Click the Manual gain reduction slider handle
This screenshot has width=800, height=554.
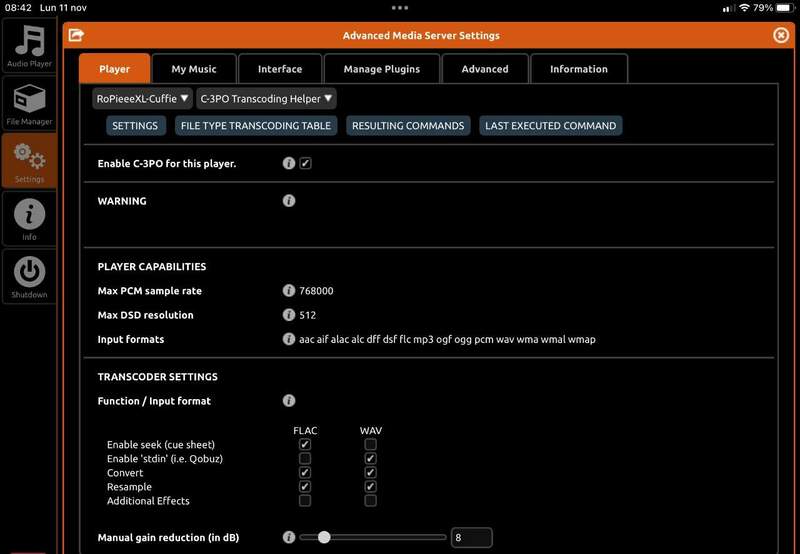323,538
